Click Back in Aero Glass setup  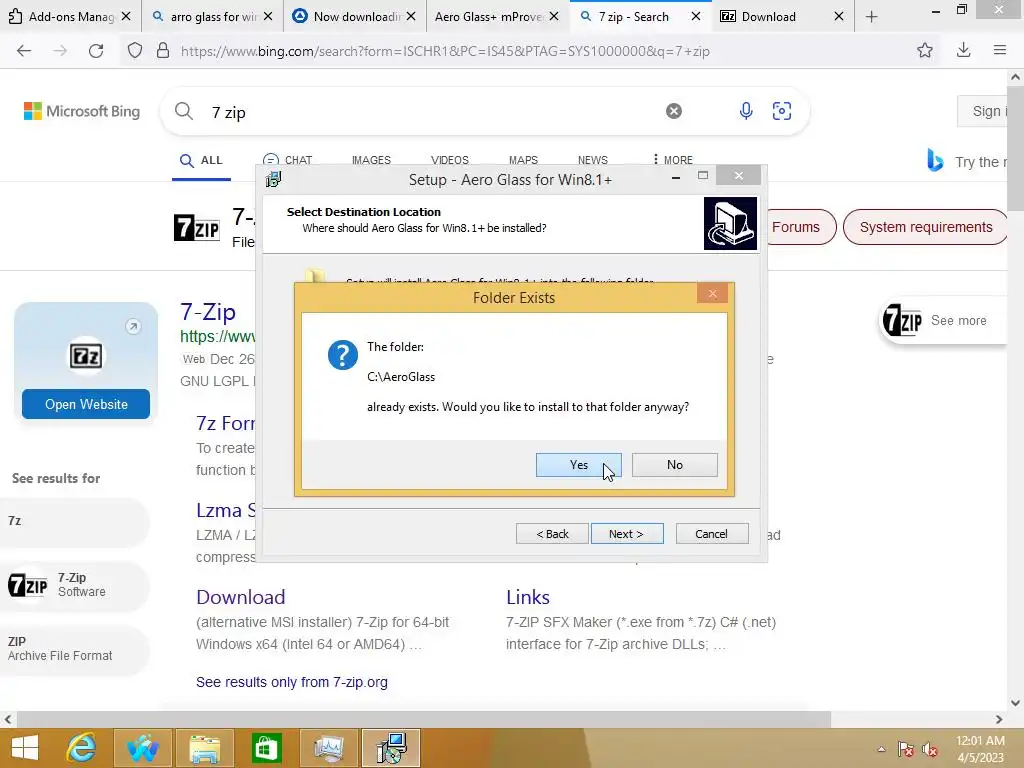552,534
